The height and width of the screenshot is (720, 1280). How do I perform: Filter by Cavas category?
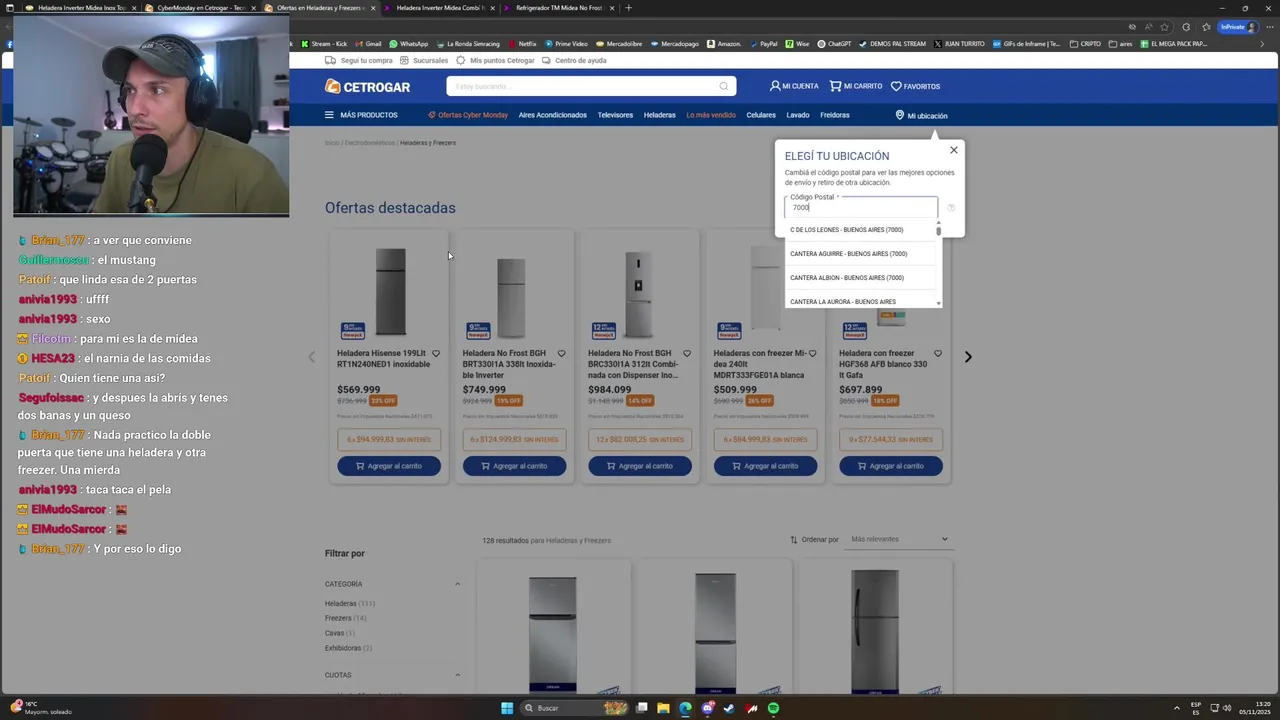point(338,633)
